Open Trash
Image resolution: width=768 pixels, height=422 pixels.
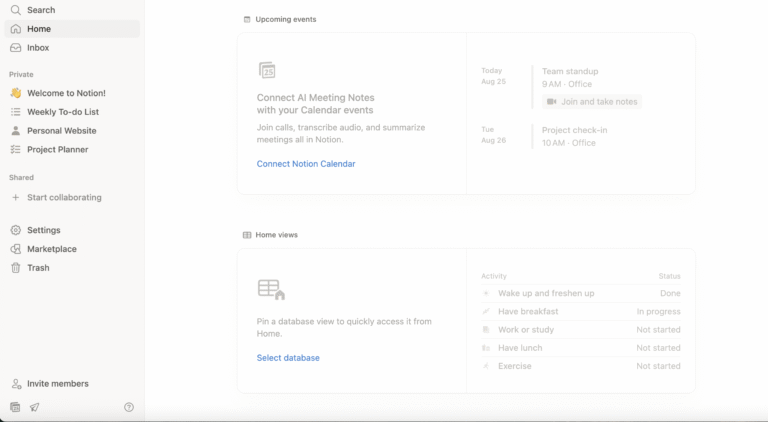click(x=72, y=268)
